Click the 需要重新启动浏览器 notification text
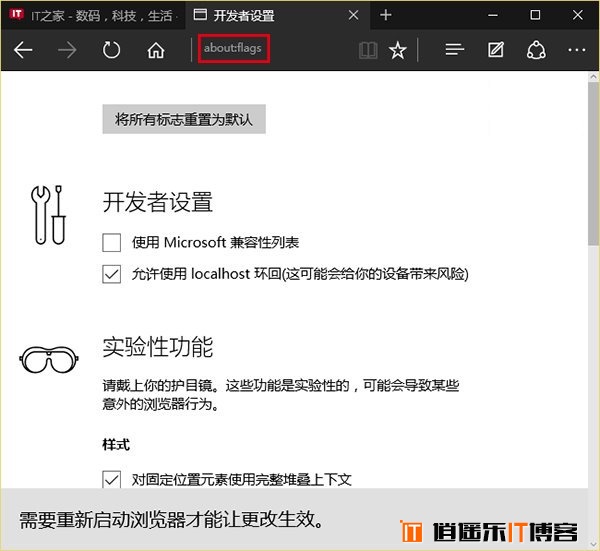This screenshot has height=551, width=600. (x=171, y=520)
